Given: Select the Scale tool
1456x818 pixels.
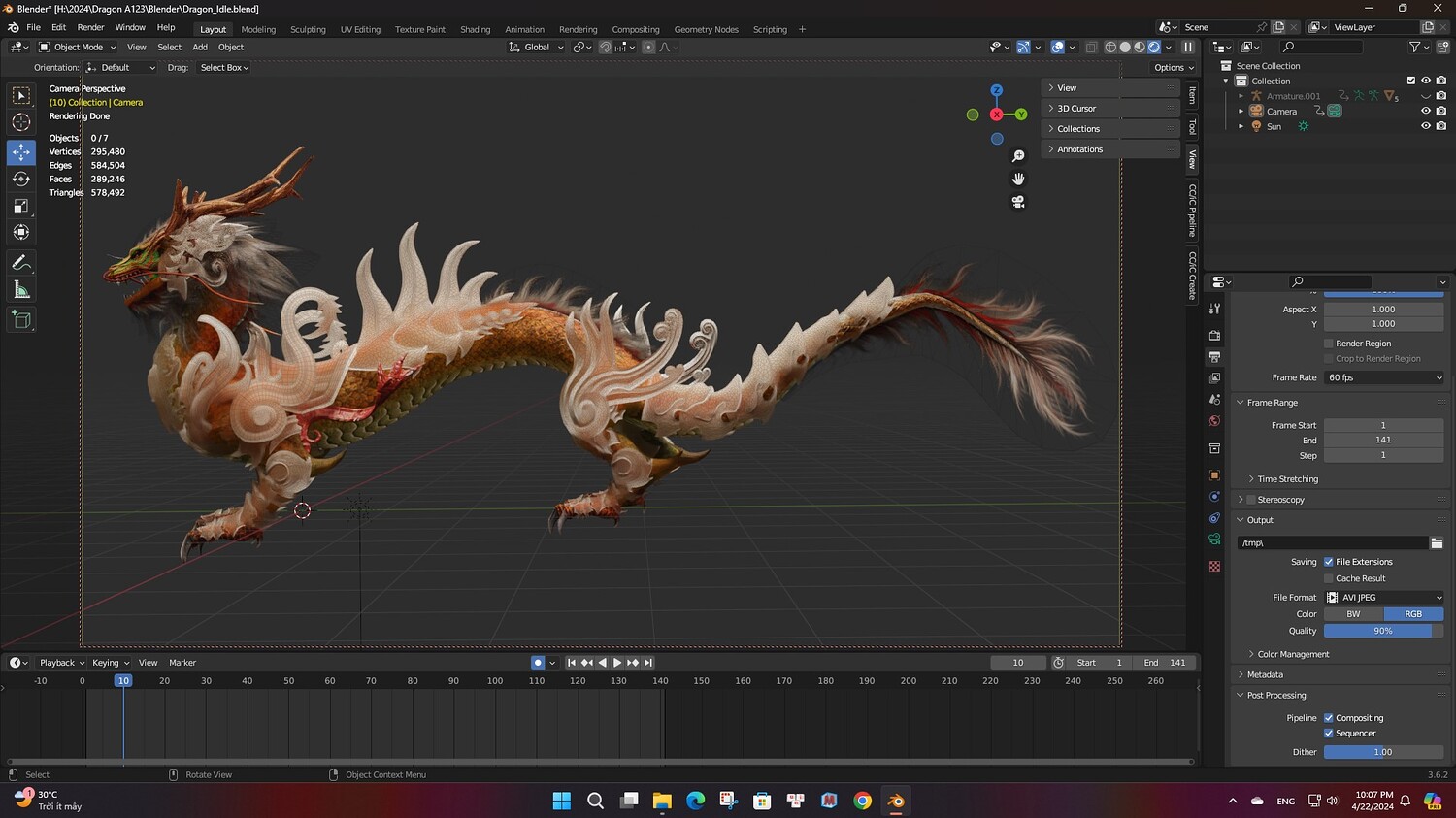Looking at the screenshot, I should click(21, 206).
